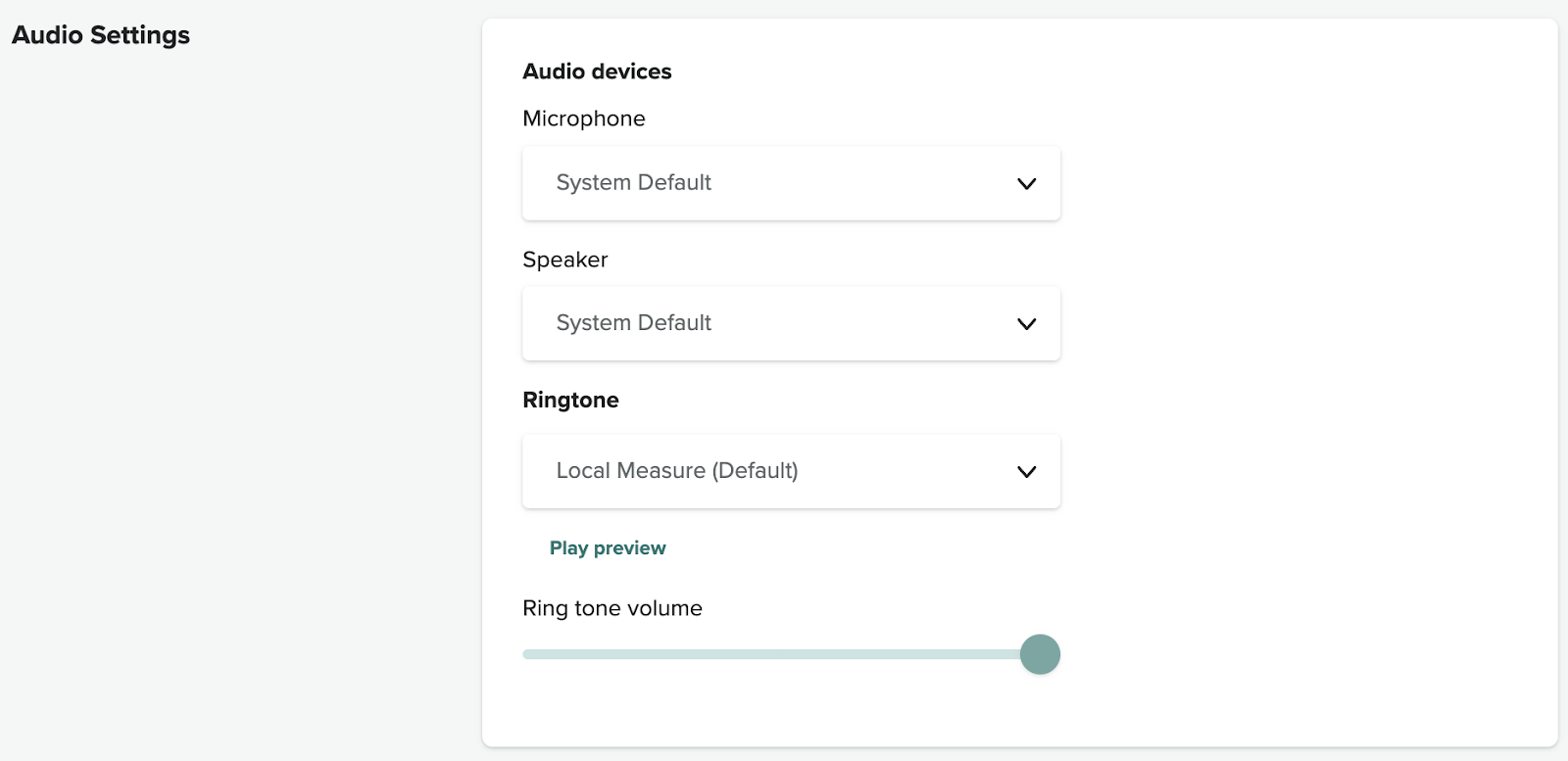This screenshot has width=1568, height=761.
Task: Set ring tone volume to minimum on the track
Action: 526,654
